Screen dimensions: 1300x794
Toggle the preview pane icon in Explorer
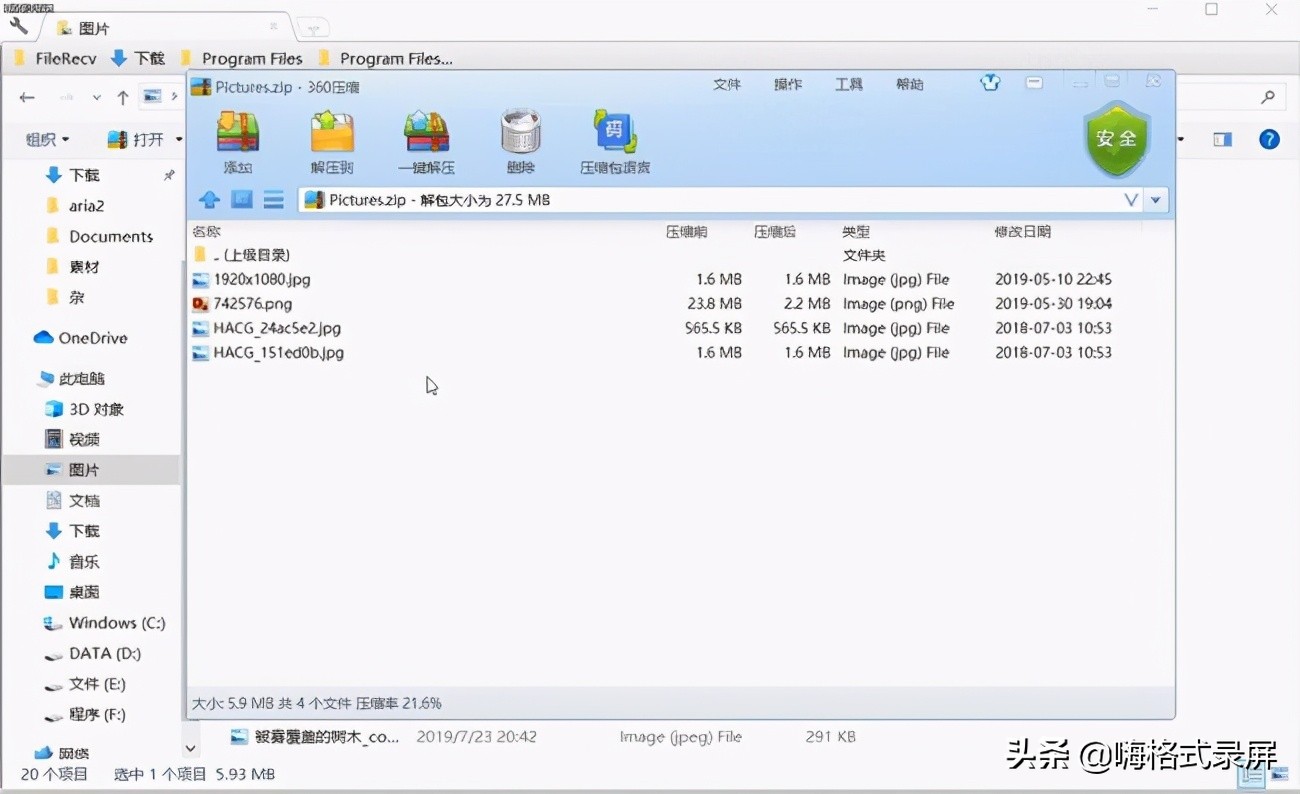click(1222, 140)
